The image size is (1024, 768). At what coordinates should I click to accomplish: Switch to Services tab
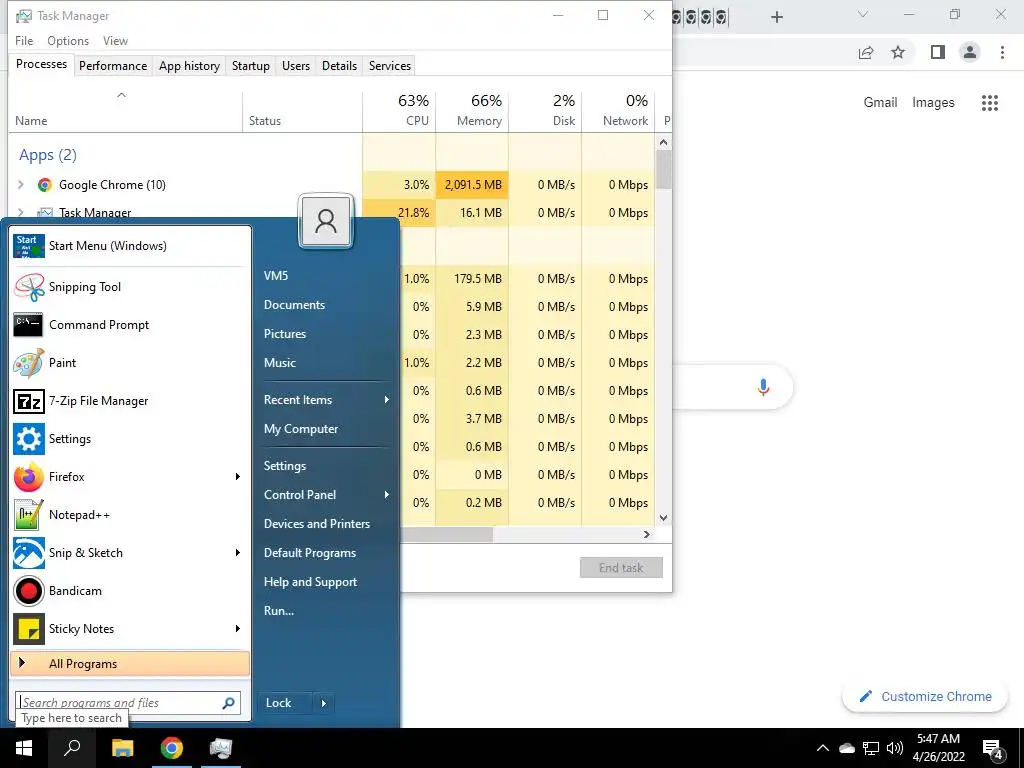tap(390, 66)
